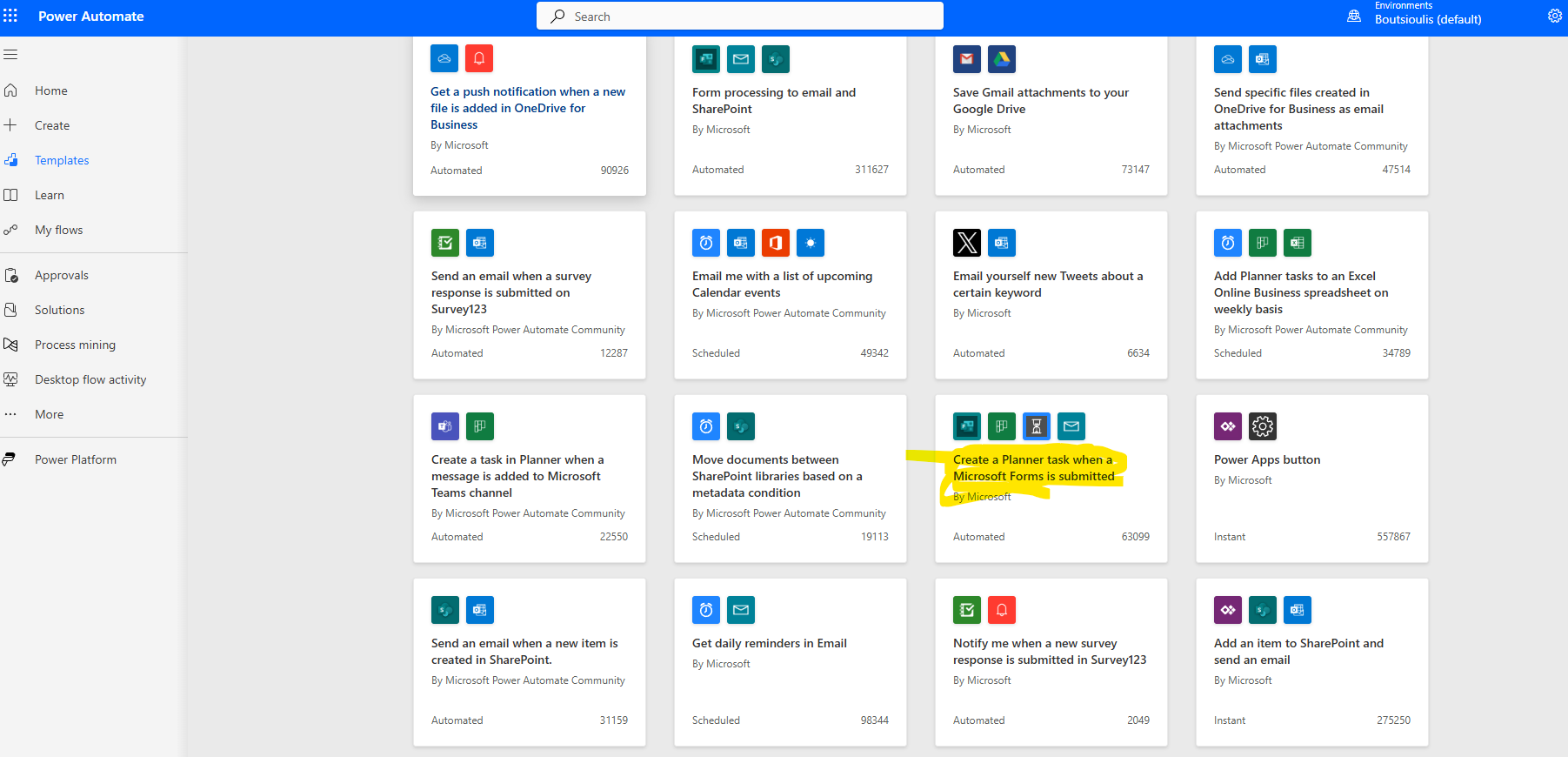
Task: Click the More ellipsis icon in sidebar
Action: point(10,414)
